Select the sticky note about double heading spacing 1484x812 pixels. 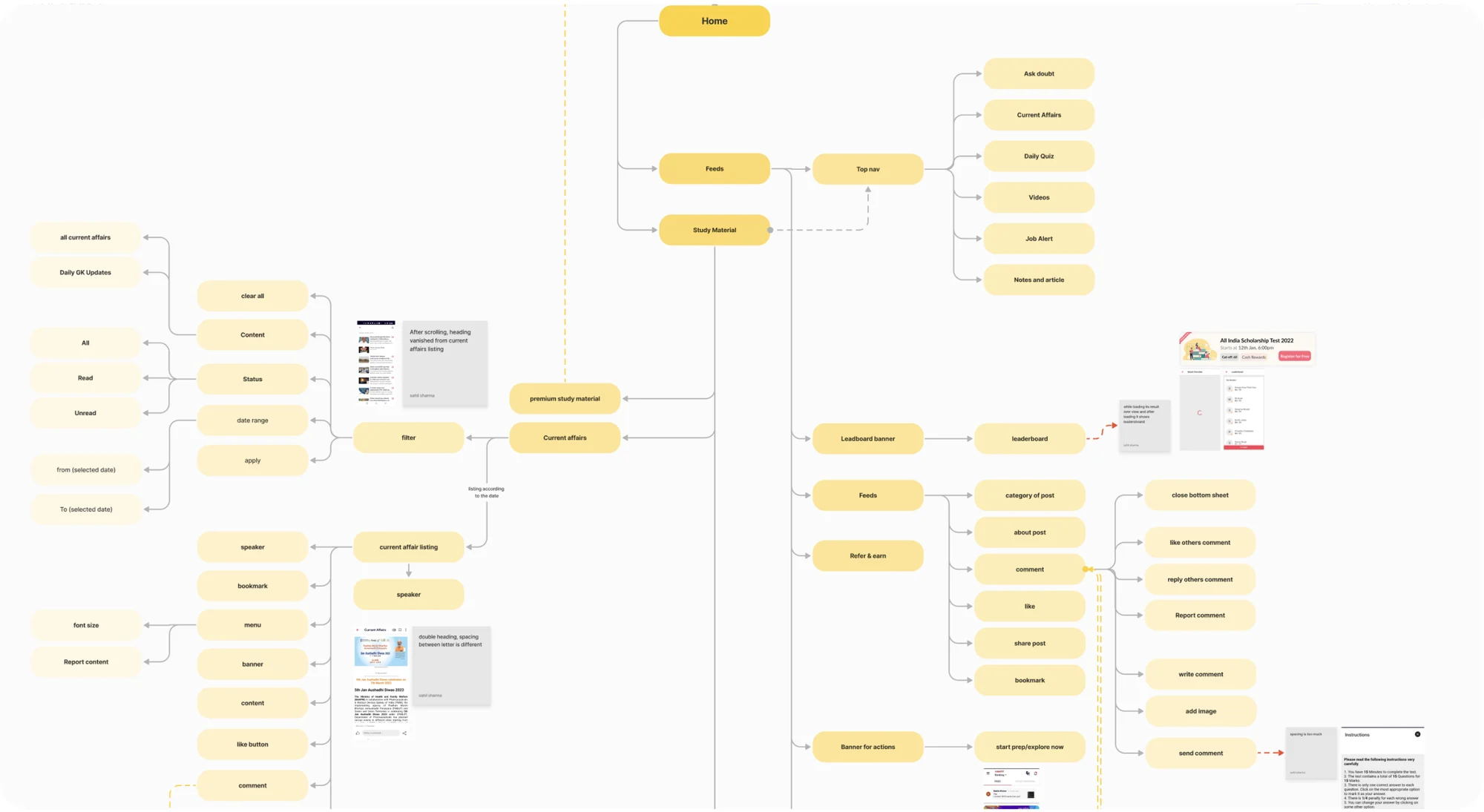pos(450,665)
